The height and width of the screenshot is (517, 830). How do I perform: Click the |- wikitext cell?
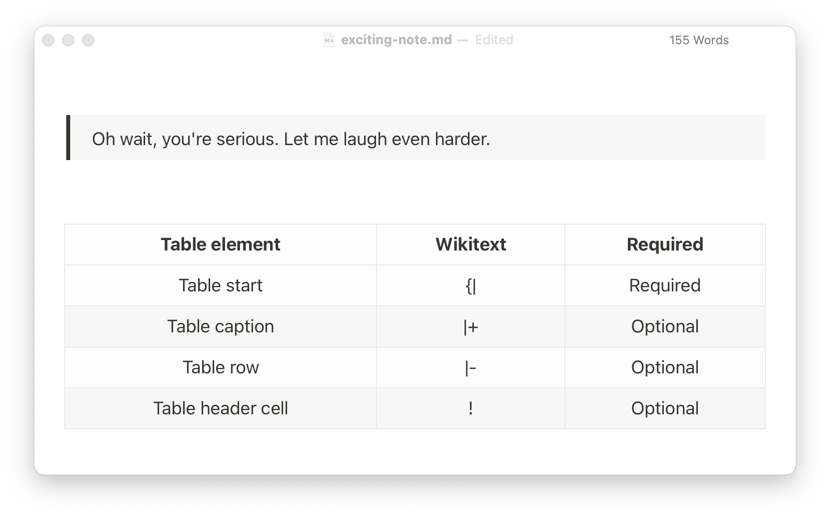click(471, 367)
